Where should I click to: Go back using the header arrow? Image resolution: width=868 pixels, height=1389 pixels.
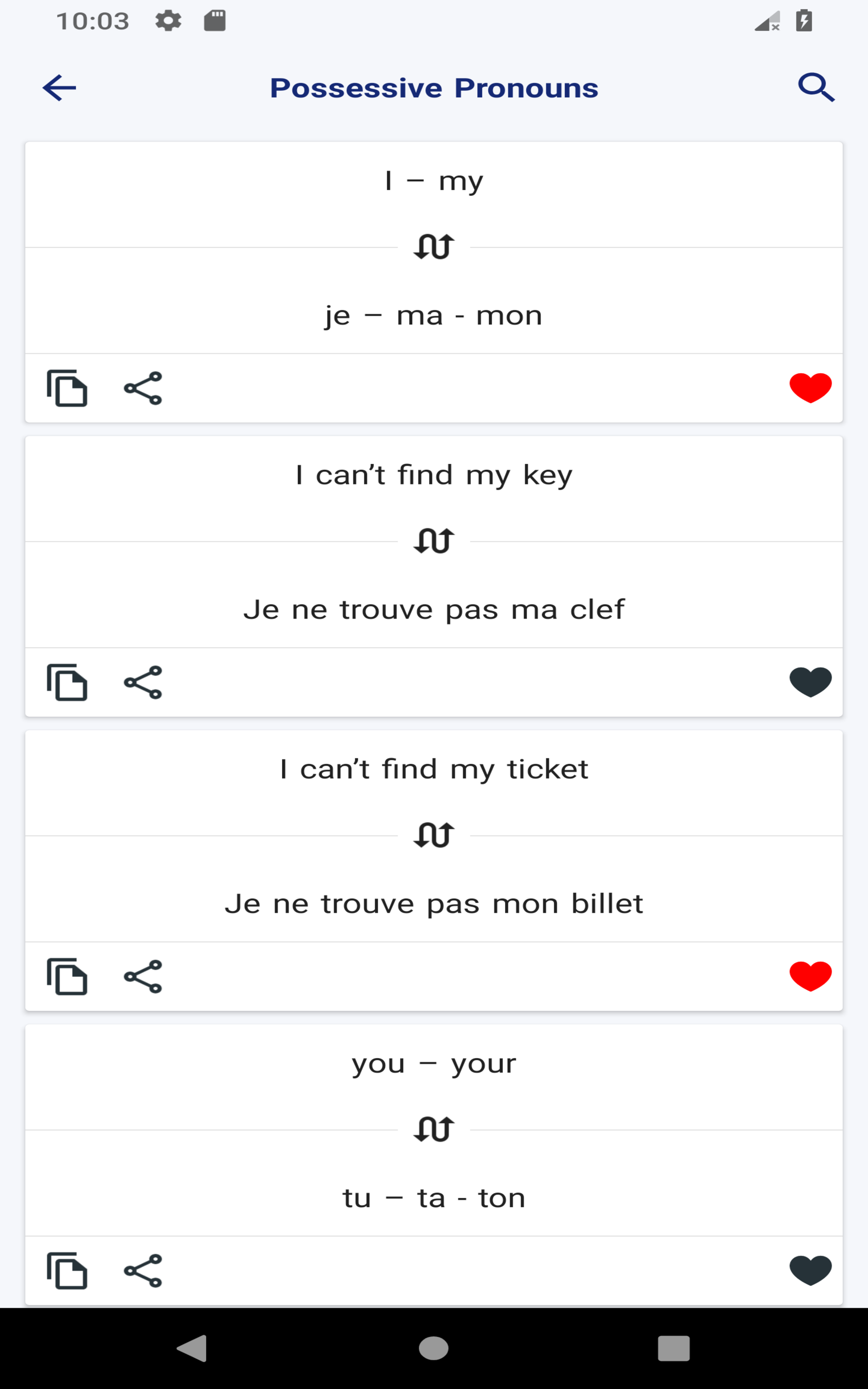coord(59,88)
